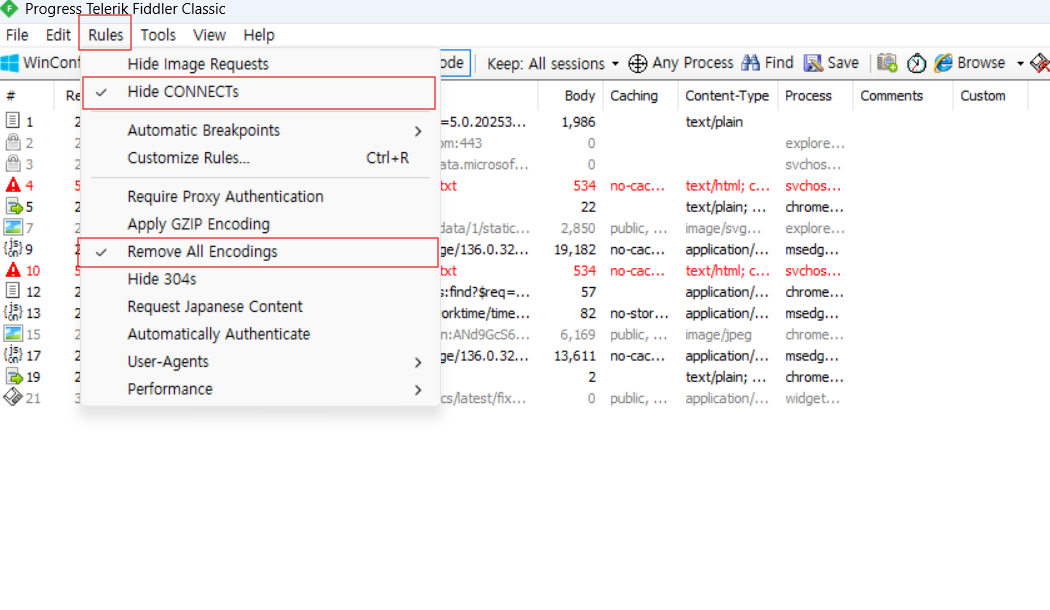This screenshot has height=610, width=1050.
Task: Sort by the Comments column header
Action: pyautogui.click(x=903, y=96)
